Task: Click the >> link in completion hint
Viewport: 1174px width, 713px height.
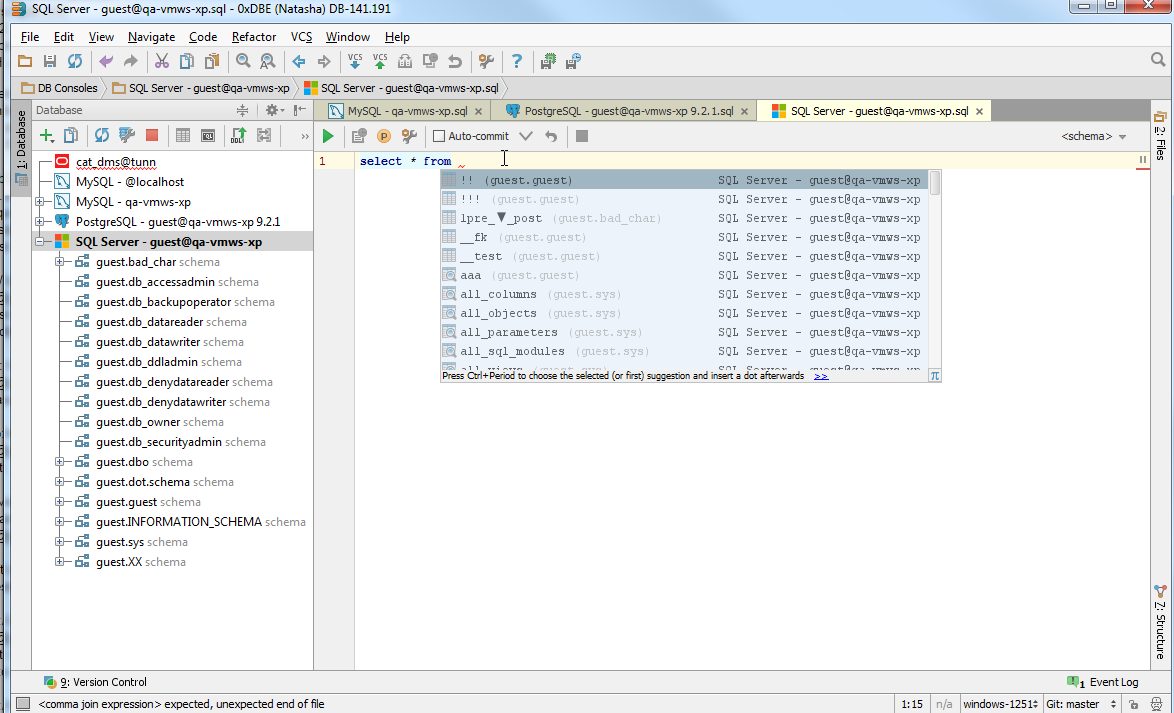Action: [821, 376]
